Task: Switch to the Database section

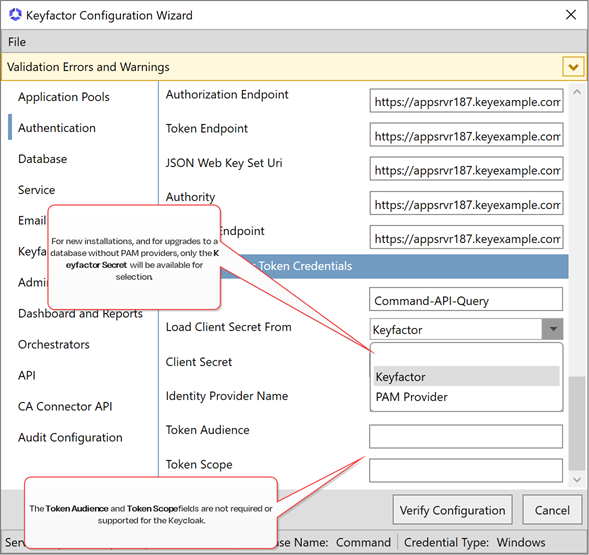Action: 42,159
